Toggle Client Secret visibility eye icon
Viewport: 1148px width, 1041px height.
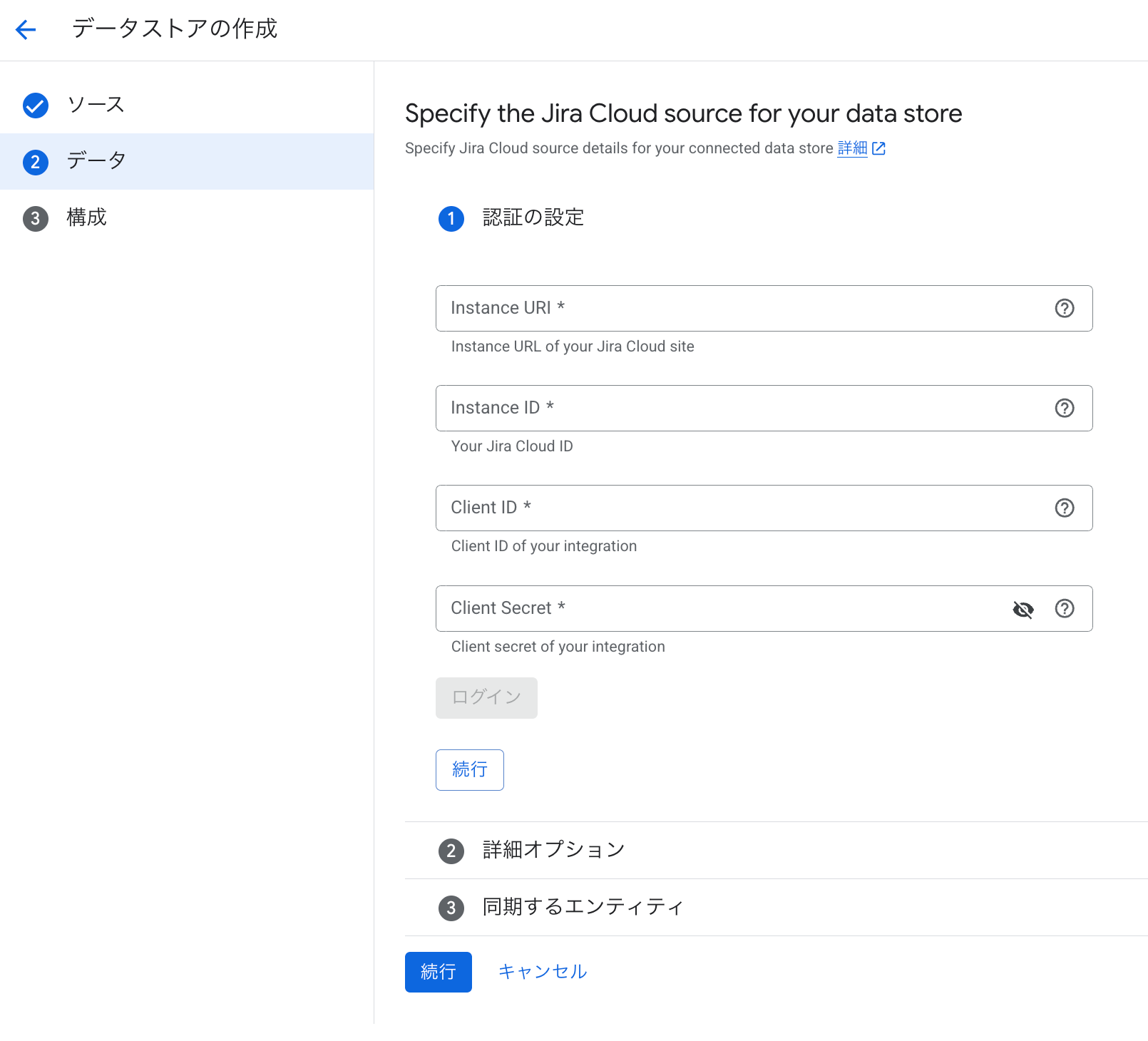coord(1023,609)
